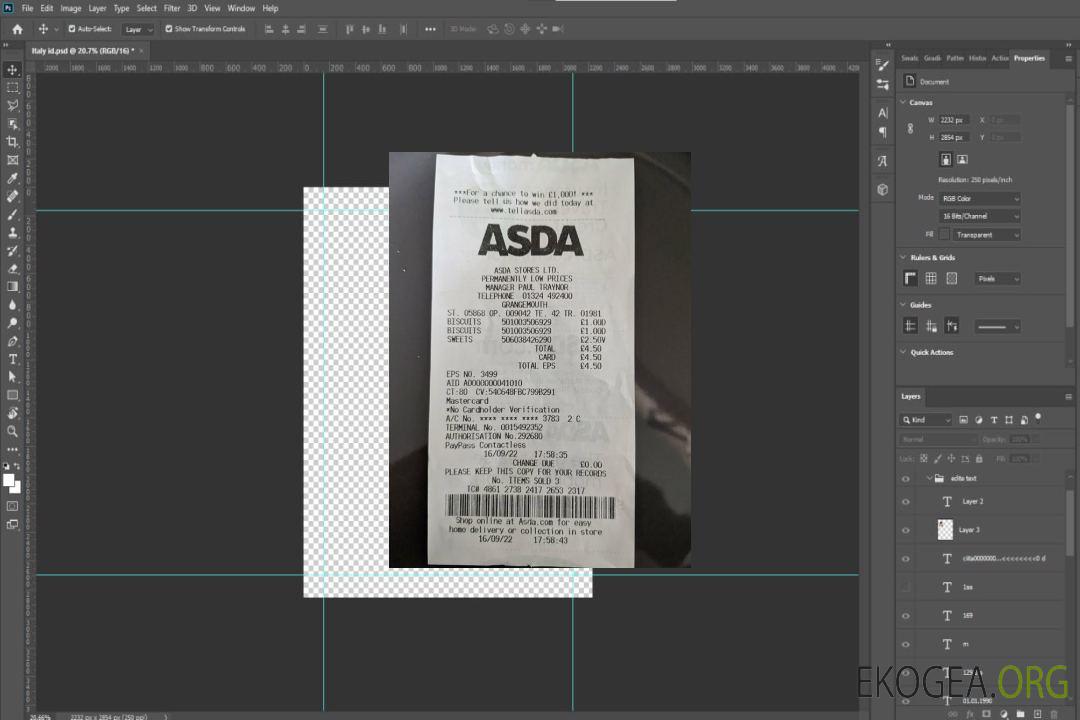The image size is (1080, 720).
Task: Collapse the Quick Actions section
Action: tap(903, 352)
